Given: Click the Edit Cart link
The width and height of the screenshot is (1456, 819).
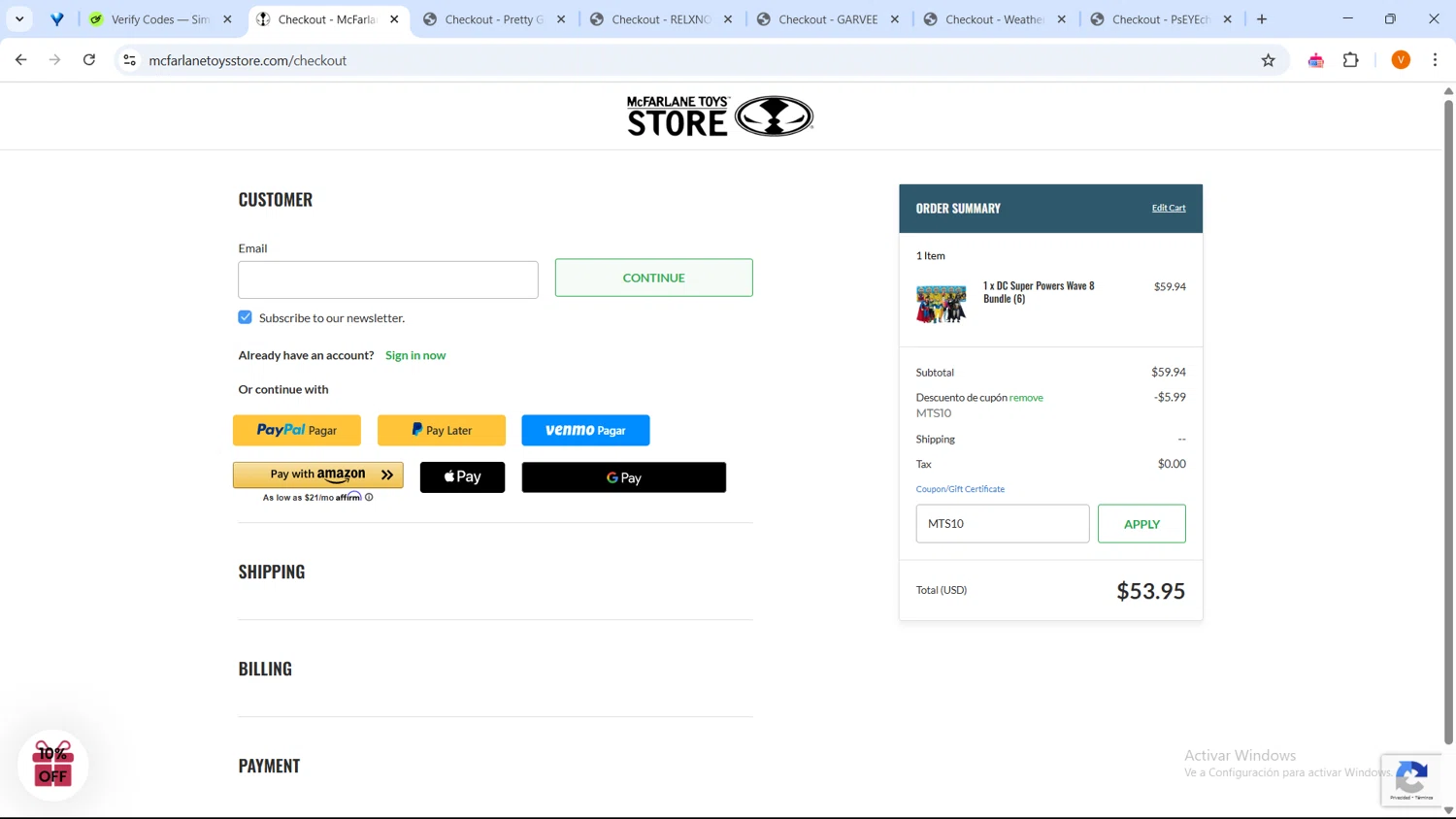Looking at the screenshot, I should [x=1169, y=208].
